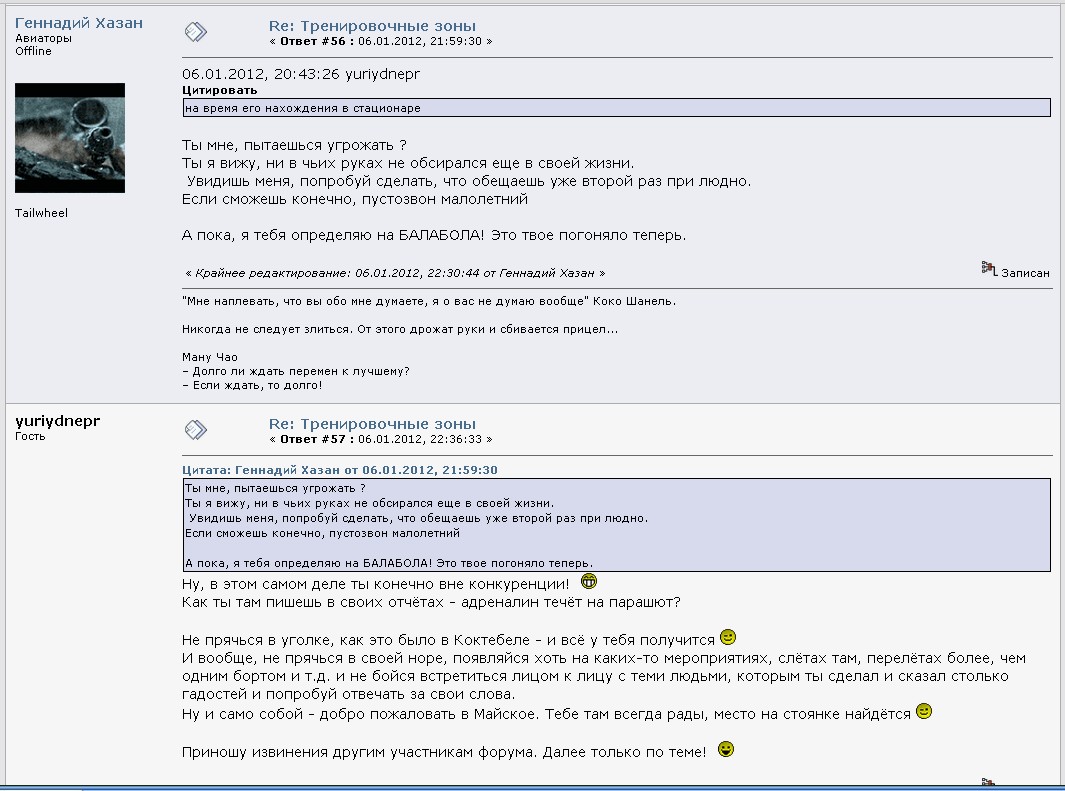Click the smiley after "место на стоянке найдётся"
The width and height of the screenshot is (1065, 791).
pos(924,712)
